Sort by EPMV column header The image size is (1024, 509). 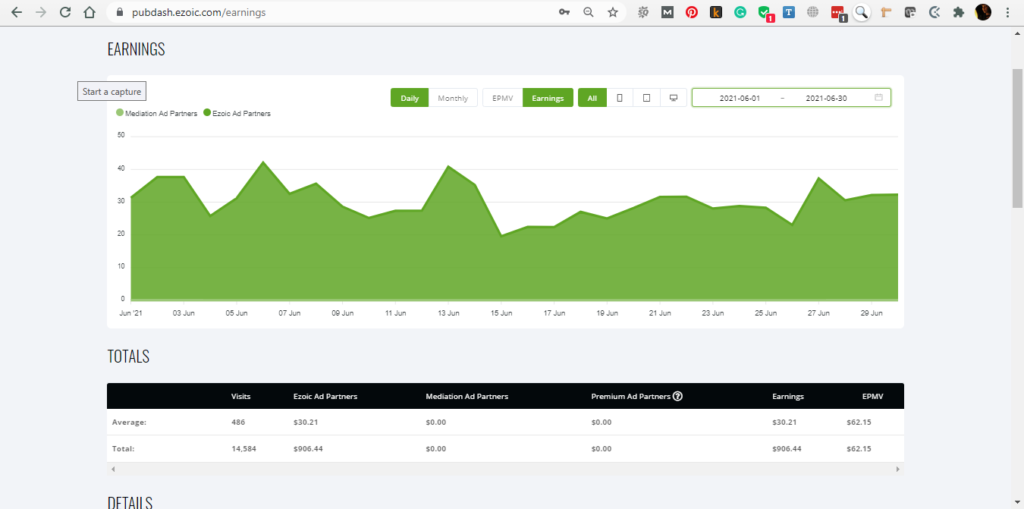coord(872,396)
